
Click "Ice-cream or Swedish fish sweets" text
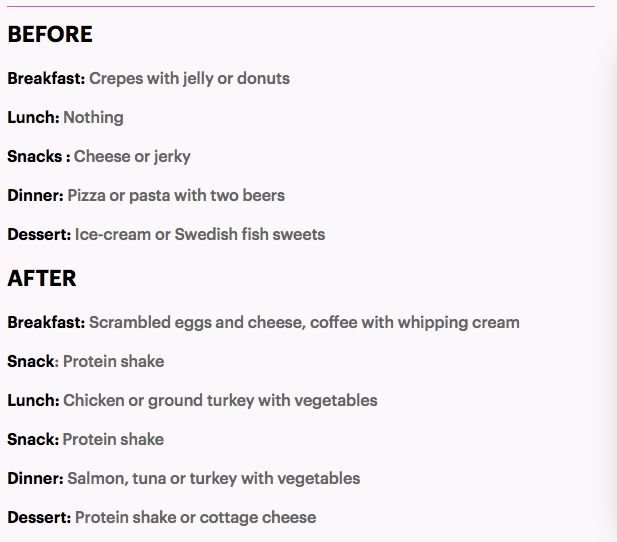click(x=200, y=235)
